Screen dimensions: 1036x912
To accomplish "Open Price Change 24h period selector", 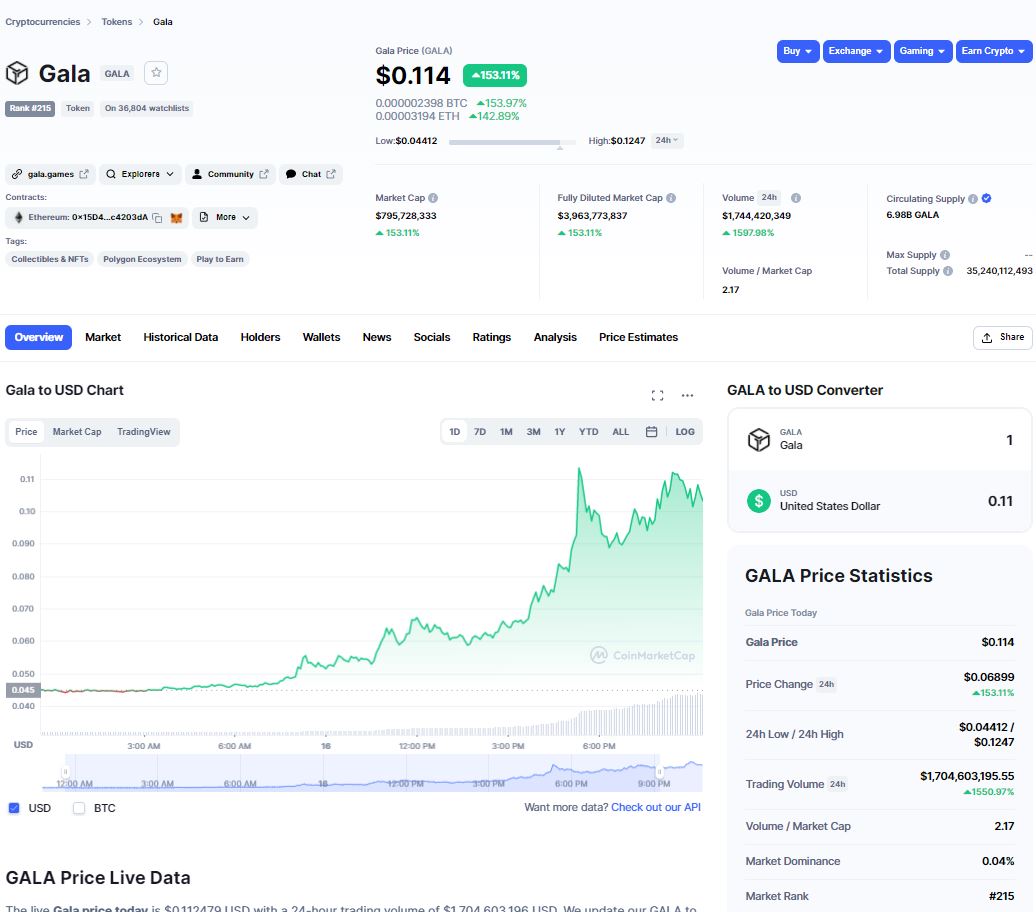I will 827,684.
